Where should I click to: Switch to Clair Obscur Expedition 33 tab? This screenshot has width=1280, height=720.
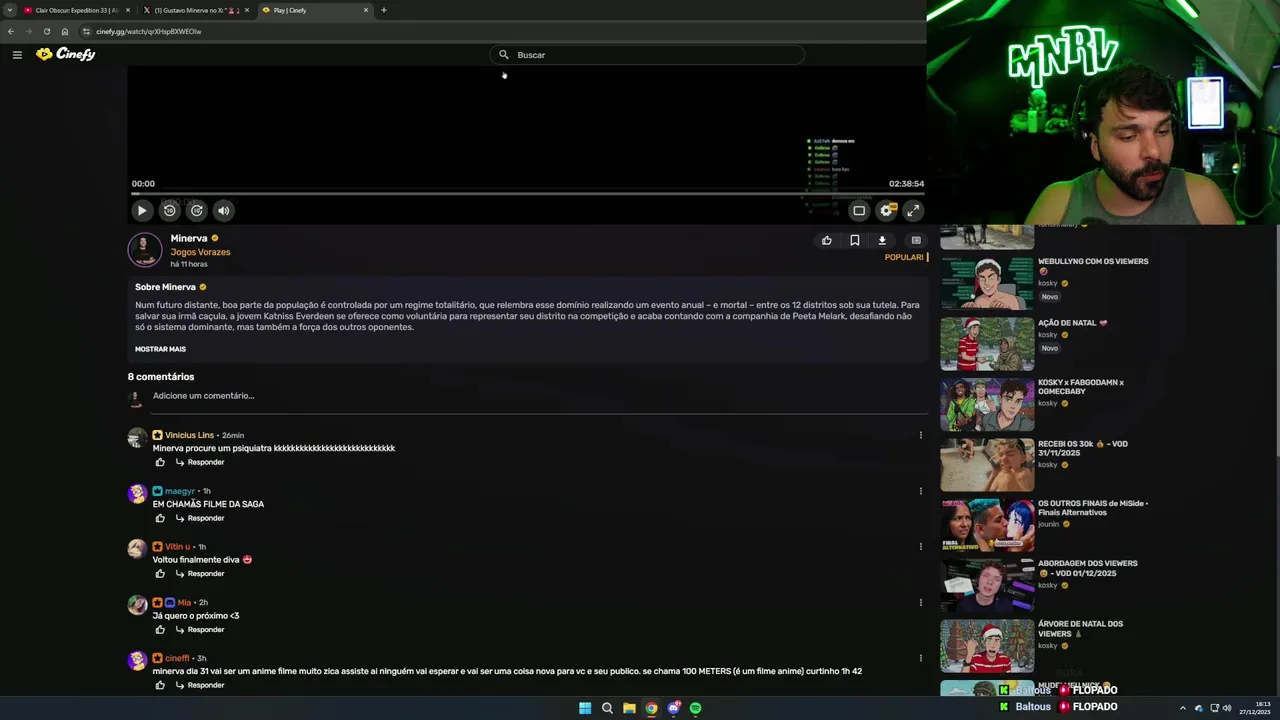pyautogui.click(x=76, y=10)
